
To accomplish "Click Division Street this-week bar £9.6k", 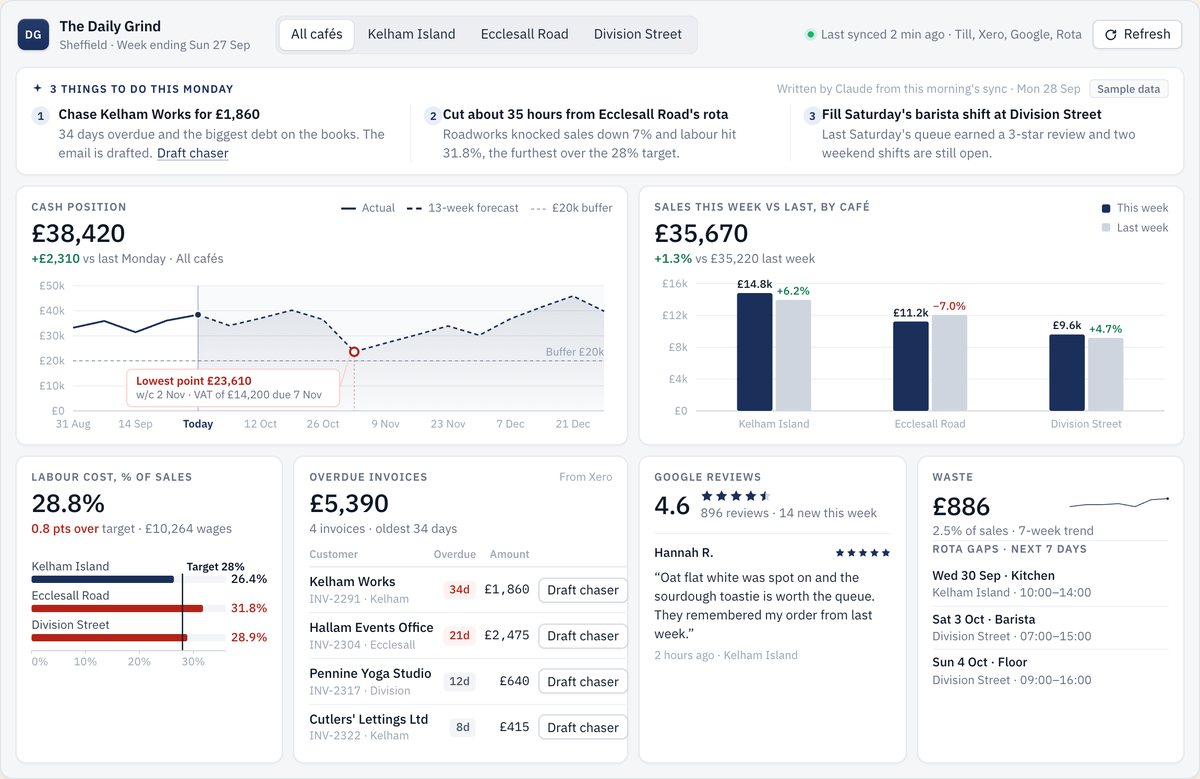I will point(1067,373).
